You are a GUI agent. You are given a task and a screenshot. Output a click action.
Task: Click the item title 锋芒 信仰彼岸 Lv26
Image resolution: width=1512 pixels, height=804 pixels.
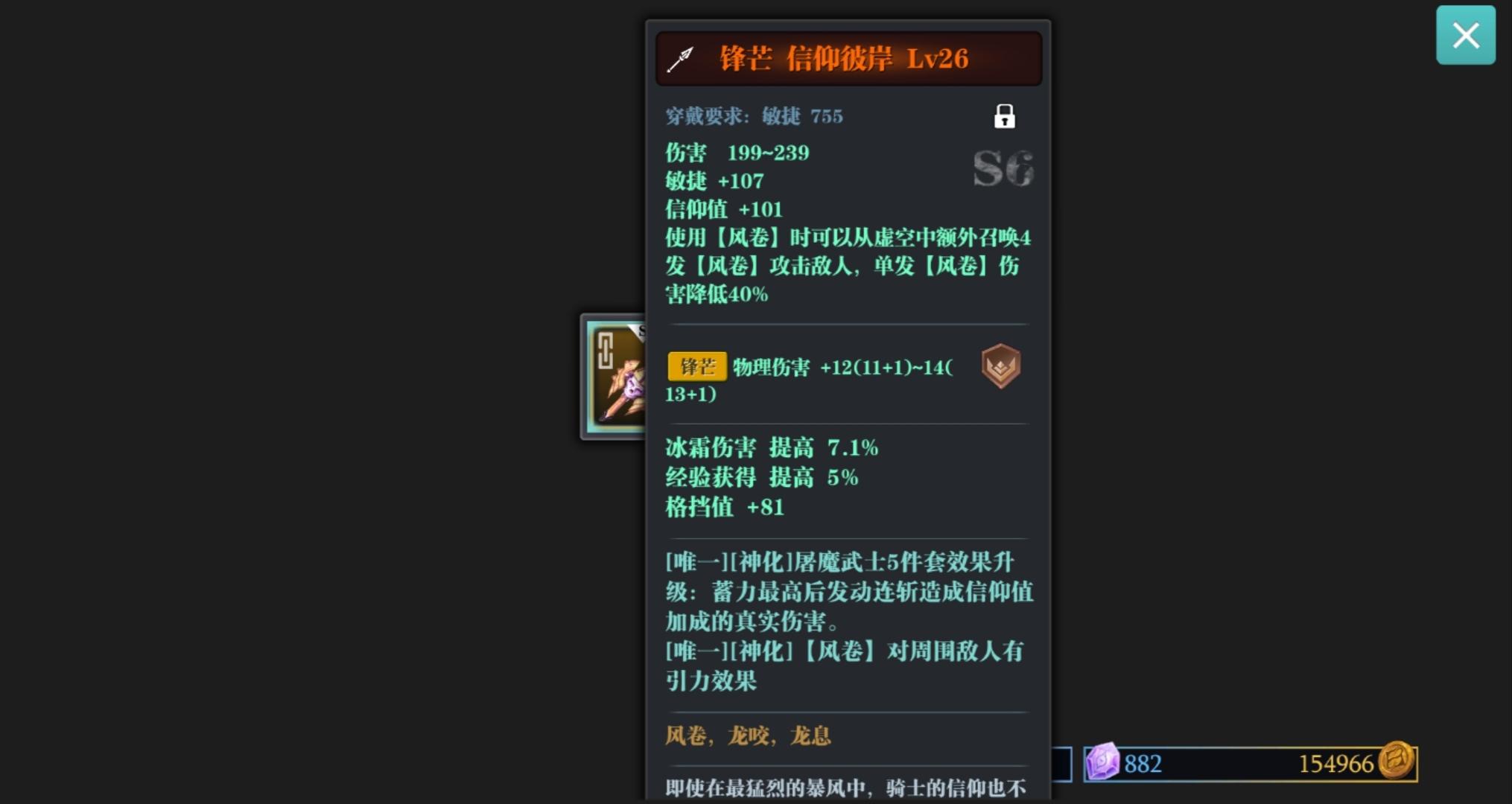pyautogui.click(x=844, y=59)
